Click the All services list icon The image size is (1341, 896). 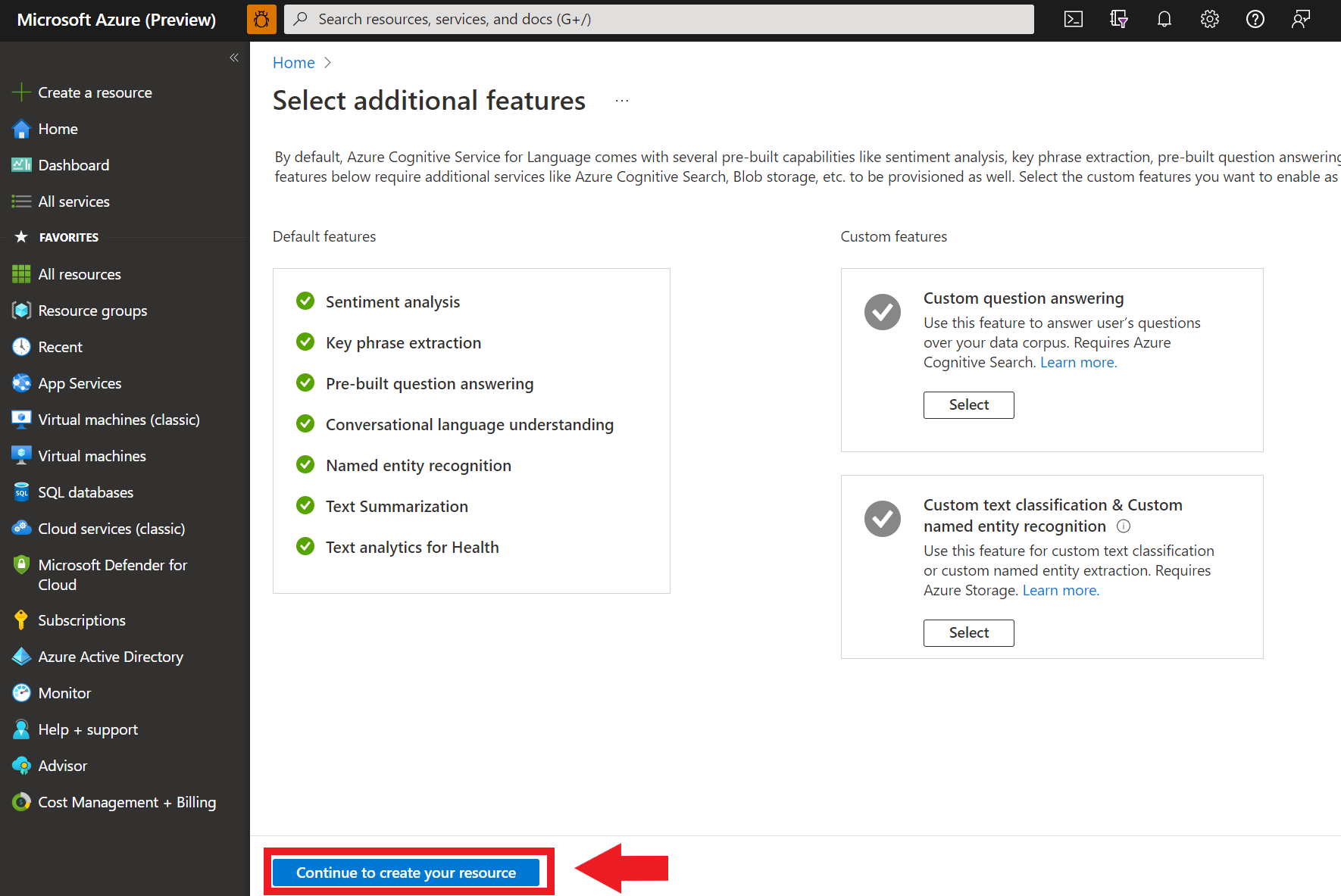coord(21,201)
